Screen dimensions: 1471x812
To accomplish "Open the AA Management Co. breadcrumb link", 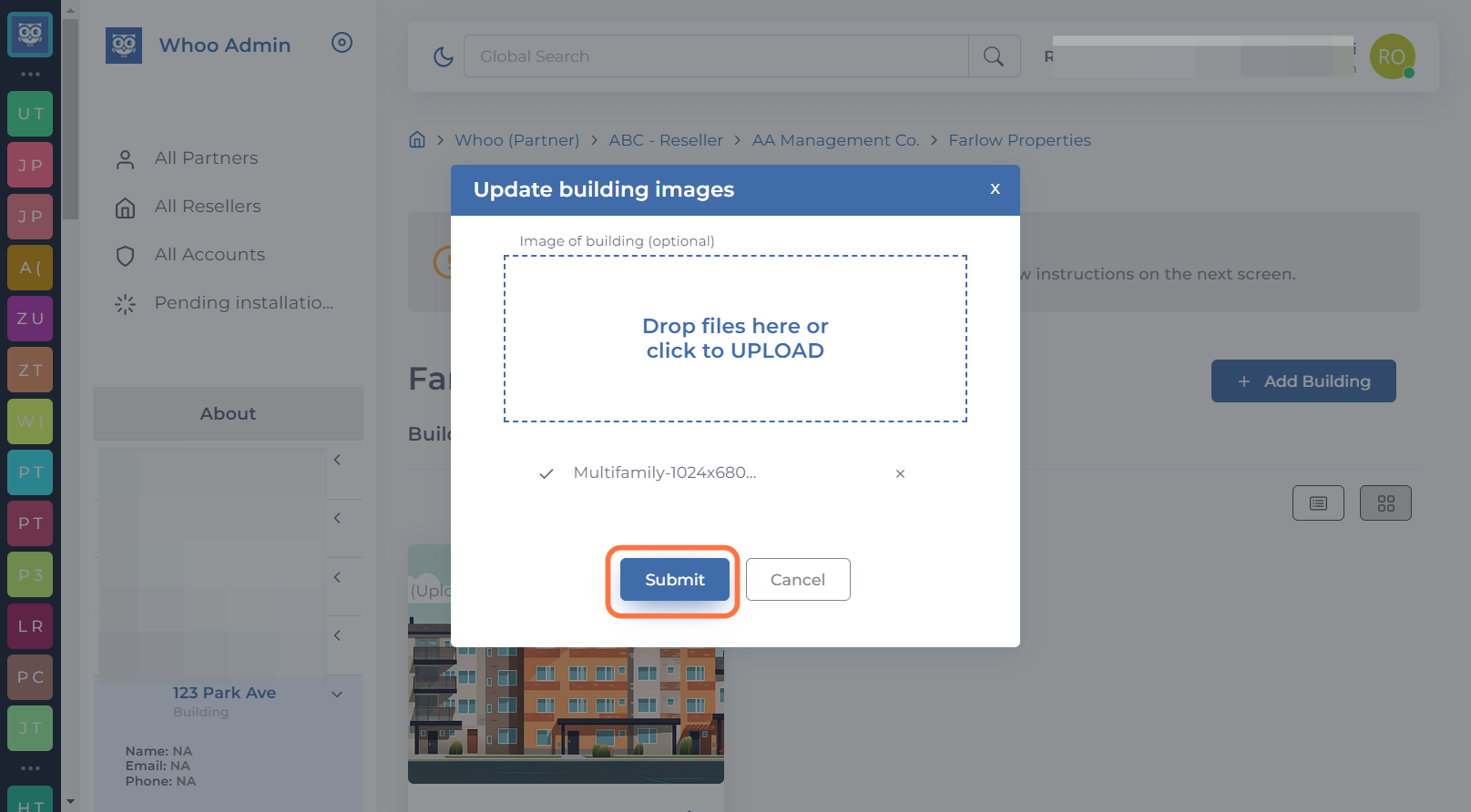I will point(836,140).
